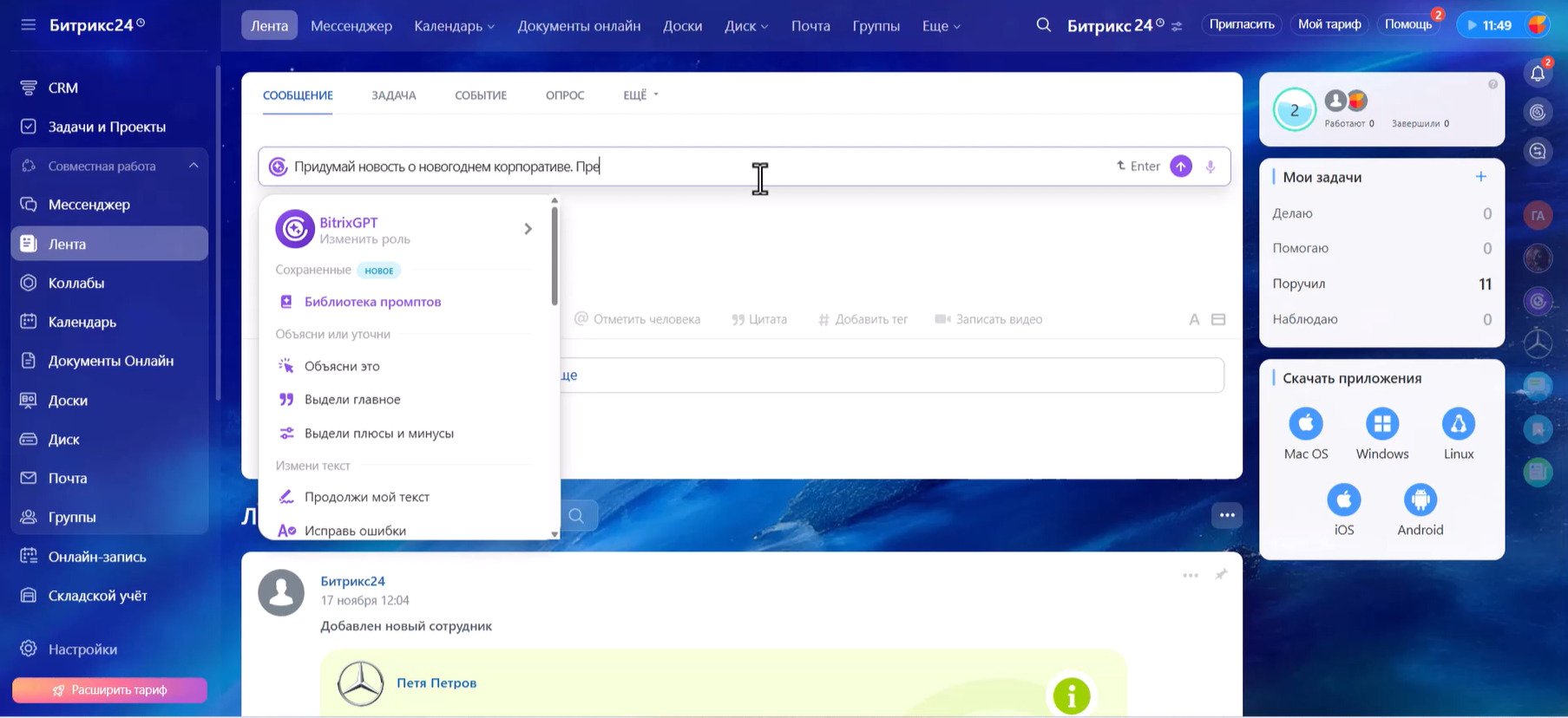Open the ГА user avatar in the right rail
Screen dimensions: 1568x718
1538,216
